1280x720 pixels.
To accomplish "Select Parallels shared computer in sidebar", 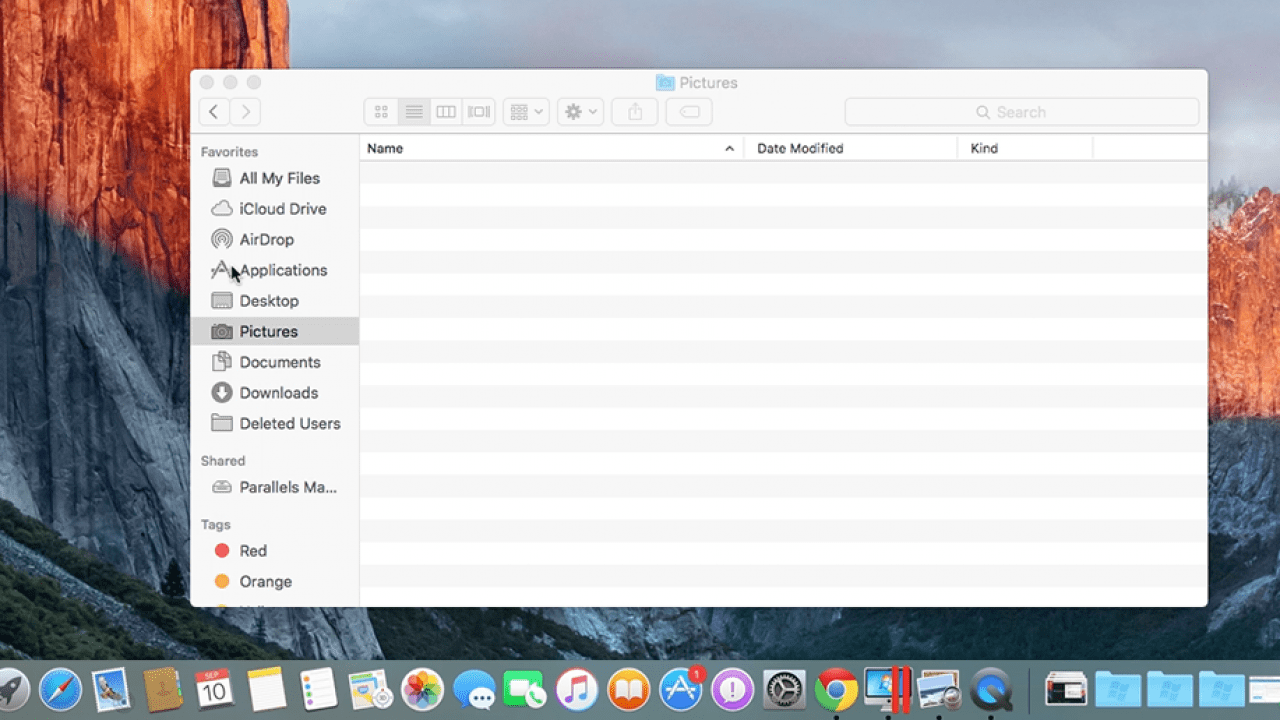I will coord(274,487).
